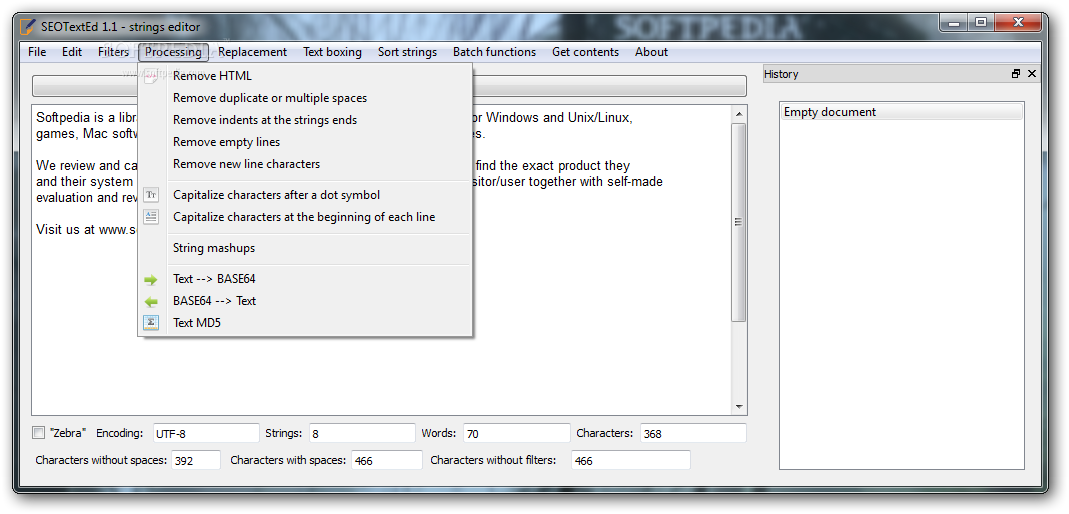Choose Text MD5

[305, 323]
